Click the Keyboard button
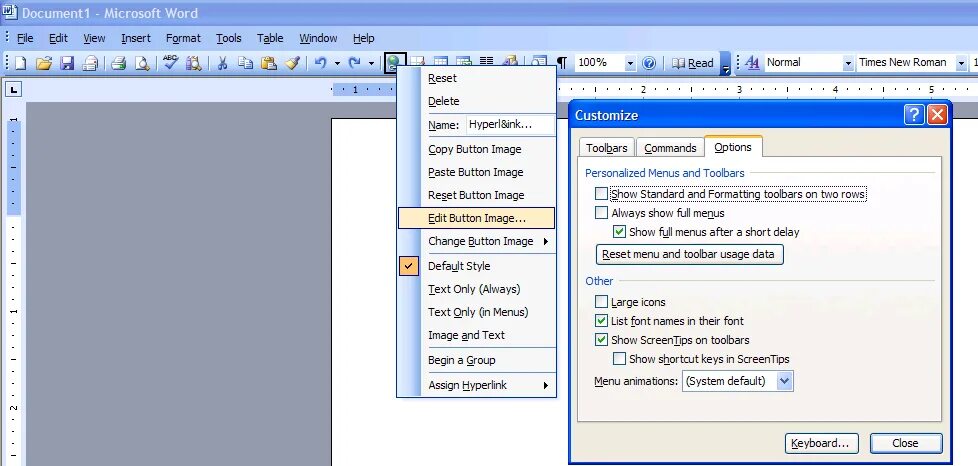978x466 pixels. pyautogui.click(x=821, y=443)
